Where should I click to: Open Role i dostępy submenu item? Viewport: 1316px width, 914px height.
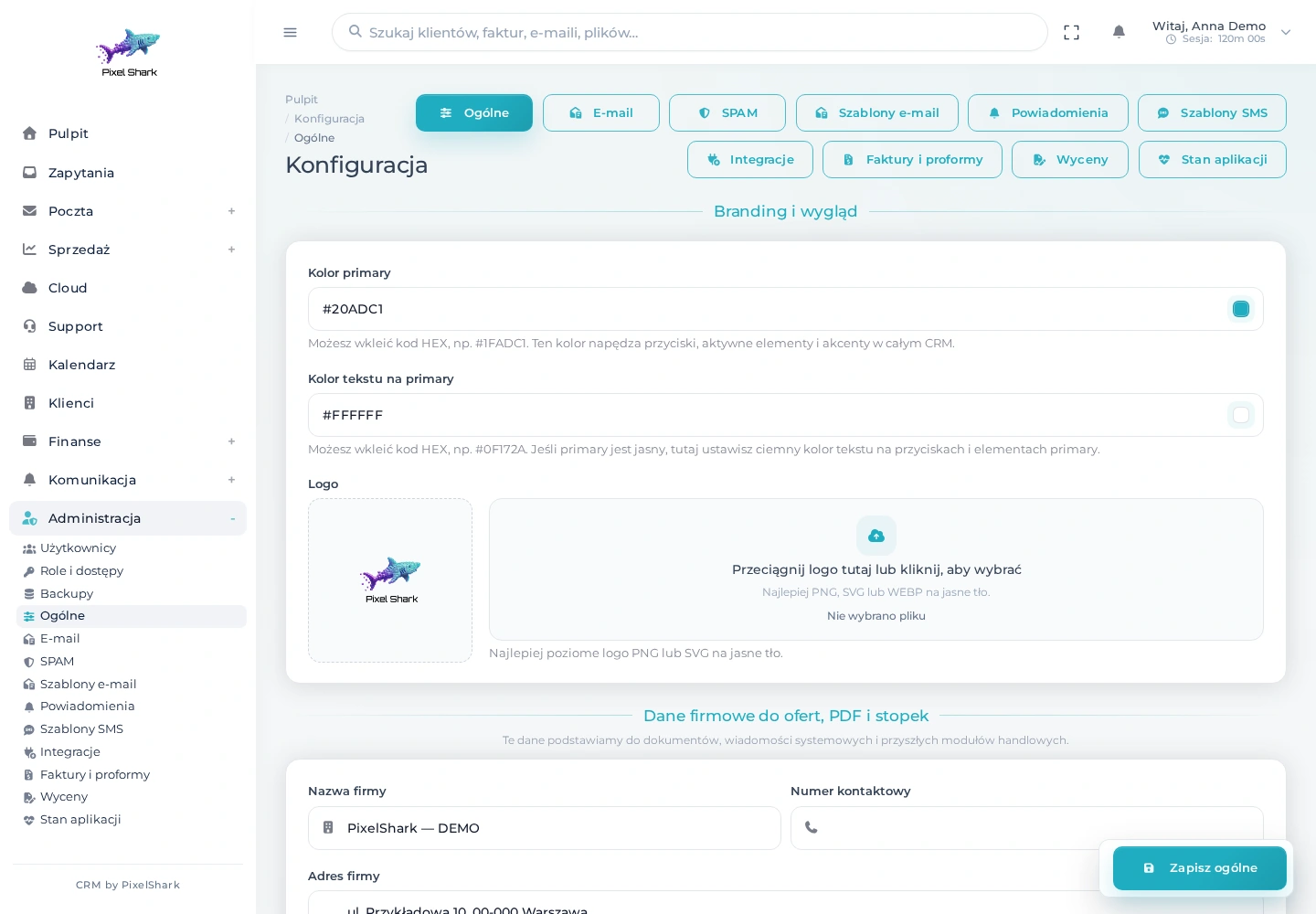(132, 571)
